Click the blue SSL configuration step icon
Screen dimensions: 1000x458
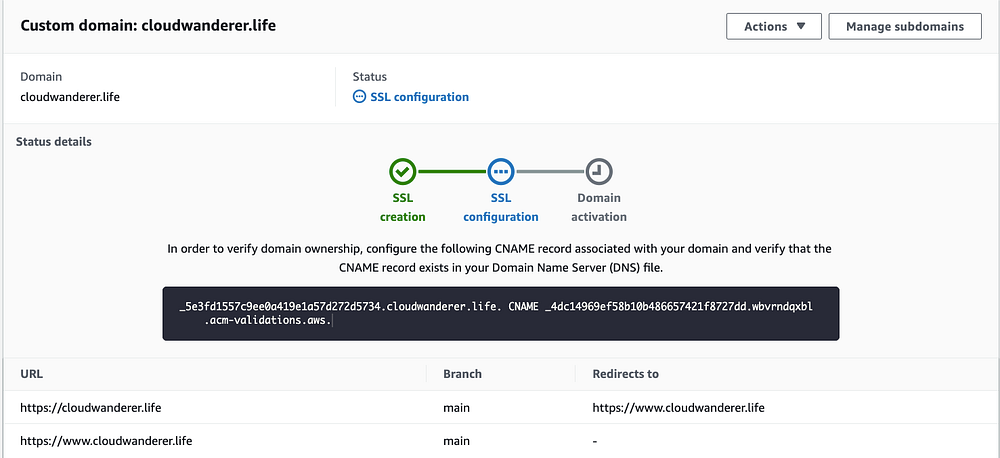[x=501, y=172]
